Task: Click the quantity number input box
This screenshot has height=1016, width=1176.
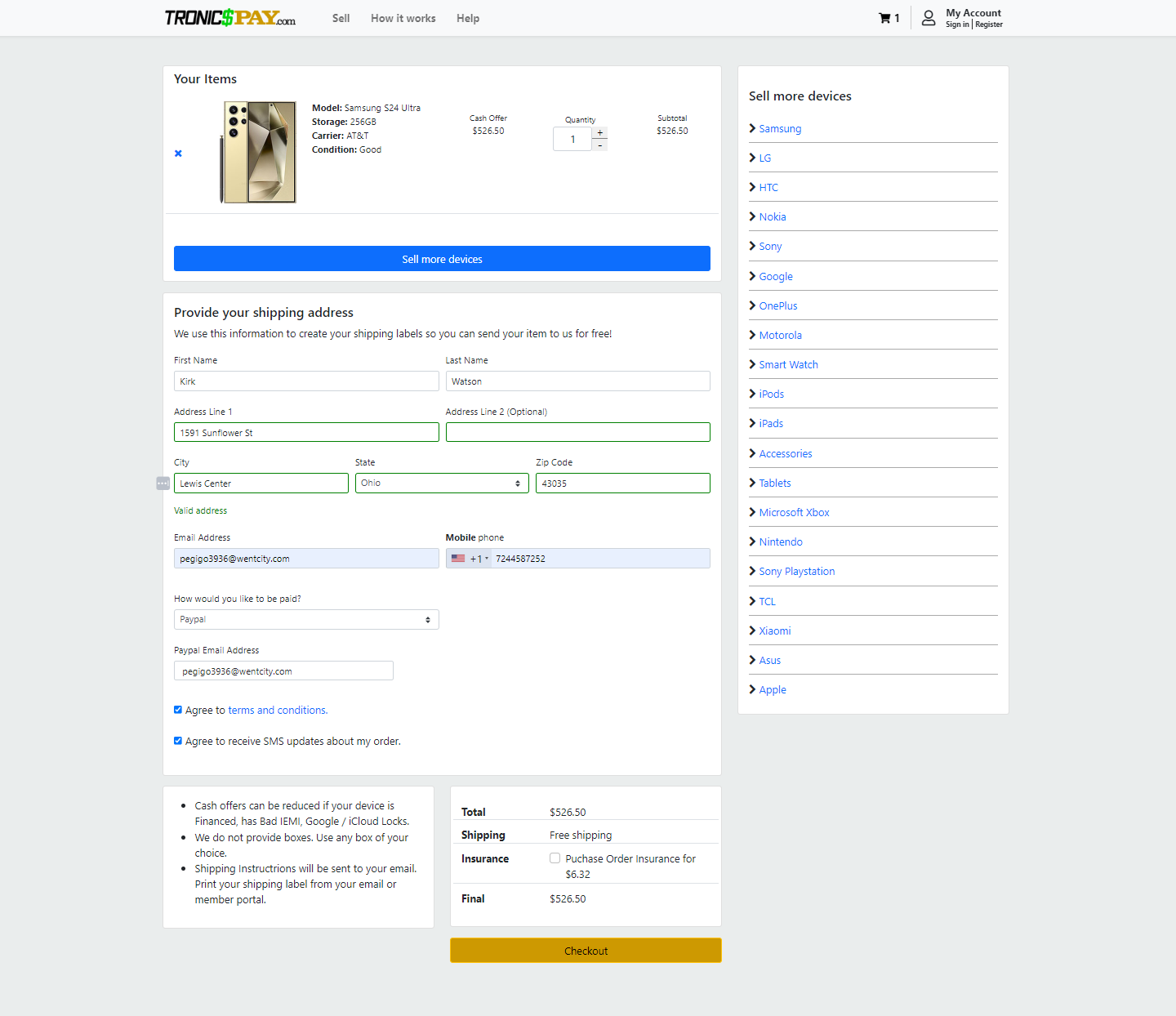Action: click(572, 139)
